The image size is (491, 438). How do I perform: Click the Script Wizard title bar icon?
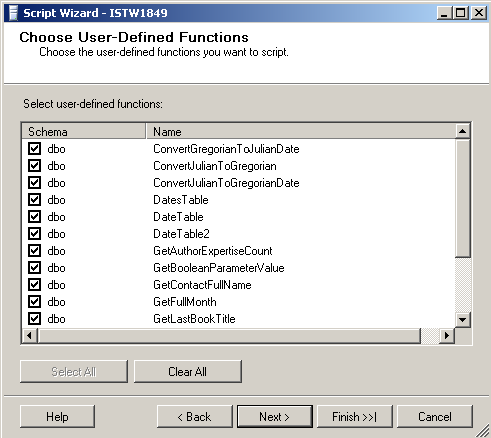(13, 13)
